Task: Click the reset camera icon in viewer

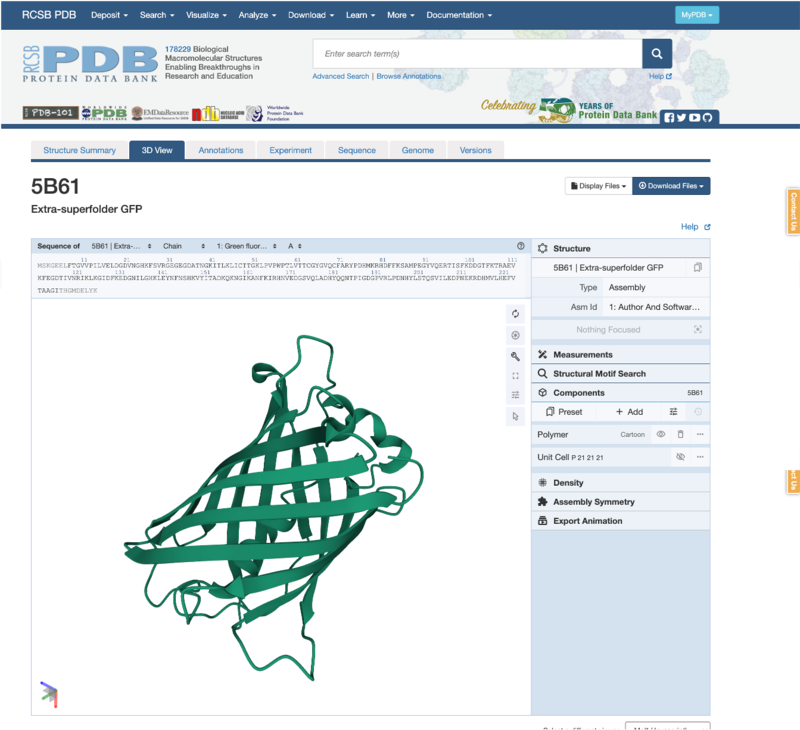Action: click(516, 314)
